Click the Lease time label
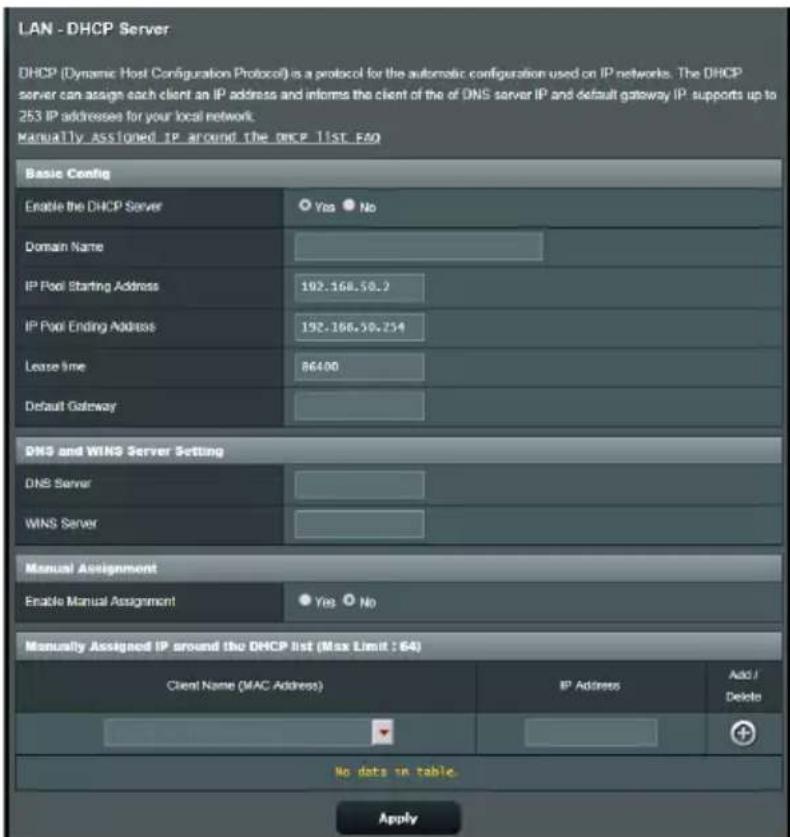The image size is (790, 837). (56, 366)
